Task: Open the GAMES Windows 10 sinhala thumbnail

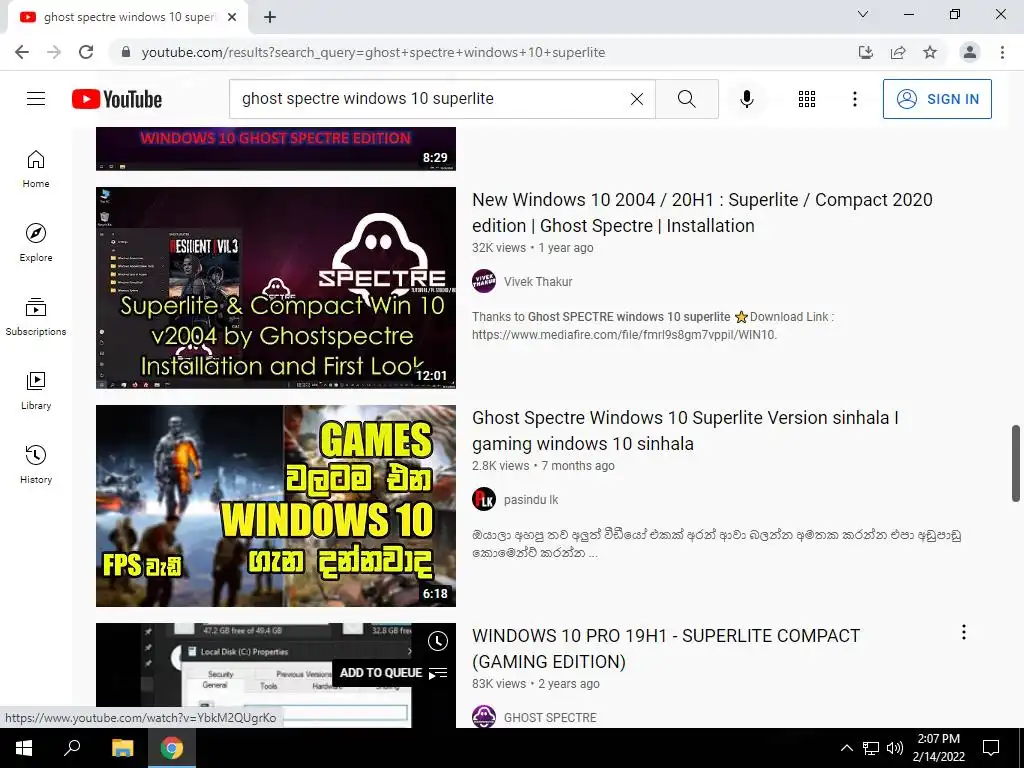Action: (276, 506)
